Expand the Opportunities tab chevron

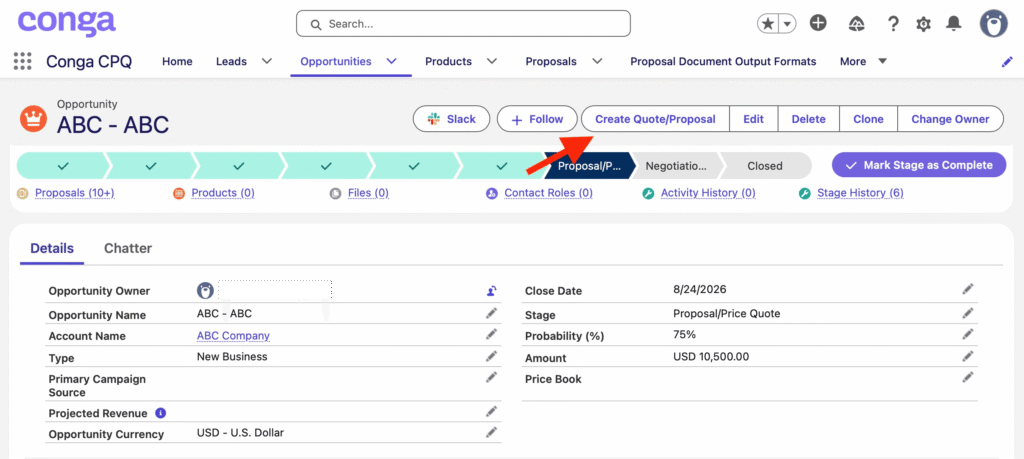pyautogui.click(x=391, y=61)
